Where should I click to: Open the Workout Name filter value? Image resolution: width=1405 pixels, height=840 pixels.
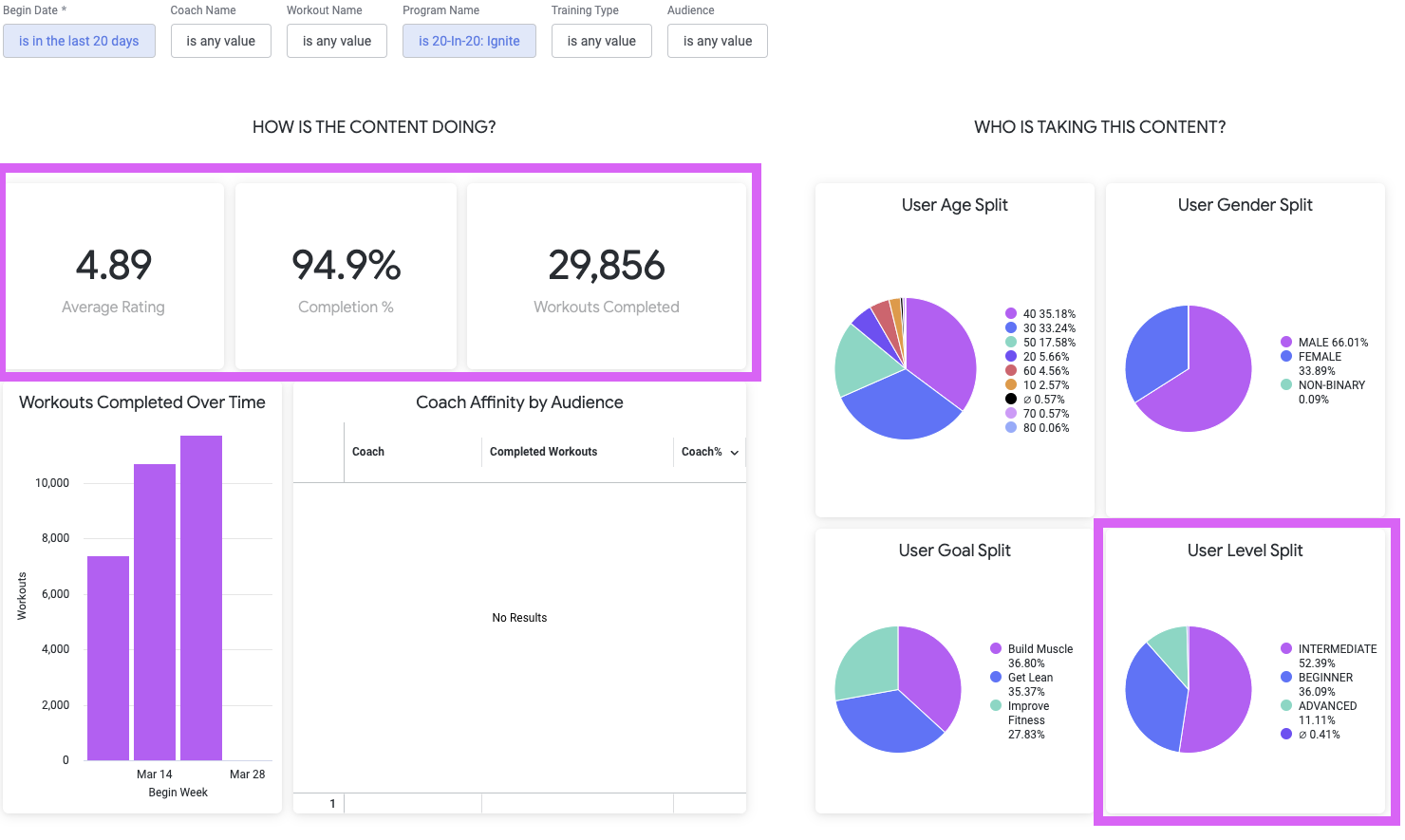coord(337,41)
